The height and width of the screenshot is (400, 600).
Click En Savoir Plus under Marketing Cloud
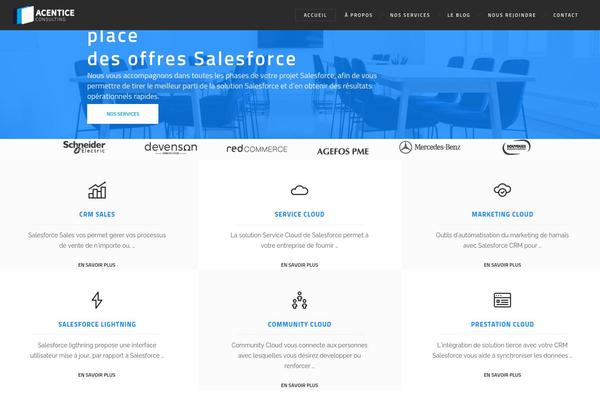pyautogui.click(x=502, y=265)
